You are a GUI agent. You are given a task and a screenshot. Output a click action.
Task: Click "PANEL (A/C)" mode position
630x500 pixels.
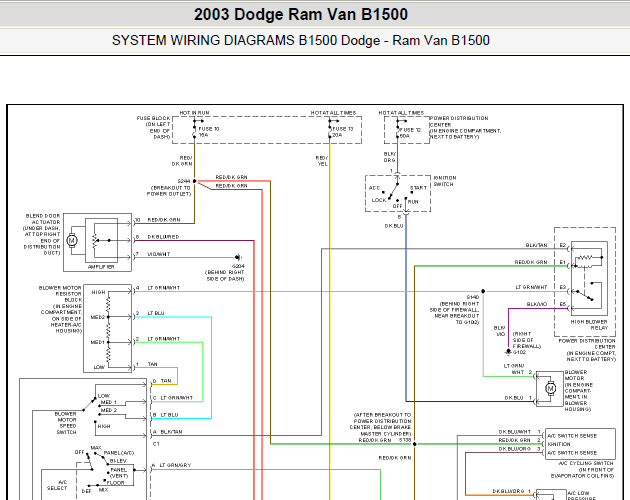pyautogui.click(x=119, y=453)
